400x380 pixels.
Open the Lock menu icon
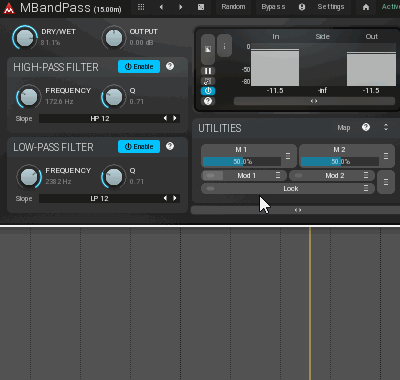(x=366, y=189)
